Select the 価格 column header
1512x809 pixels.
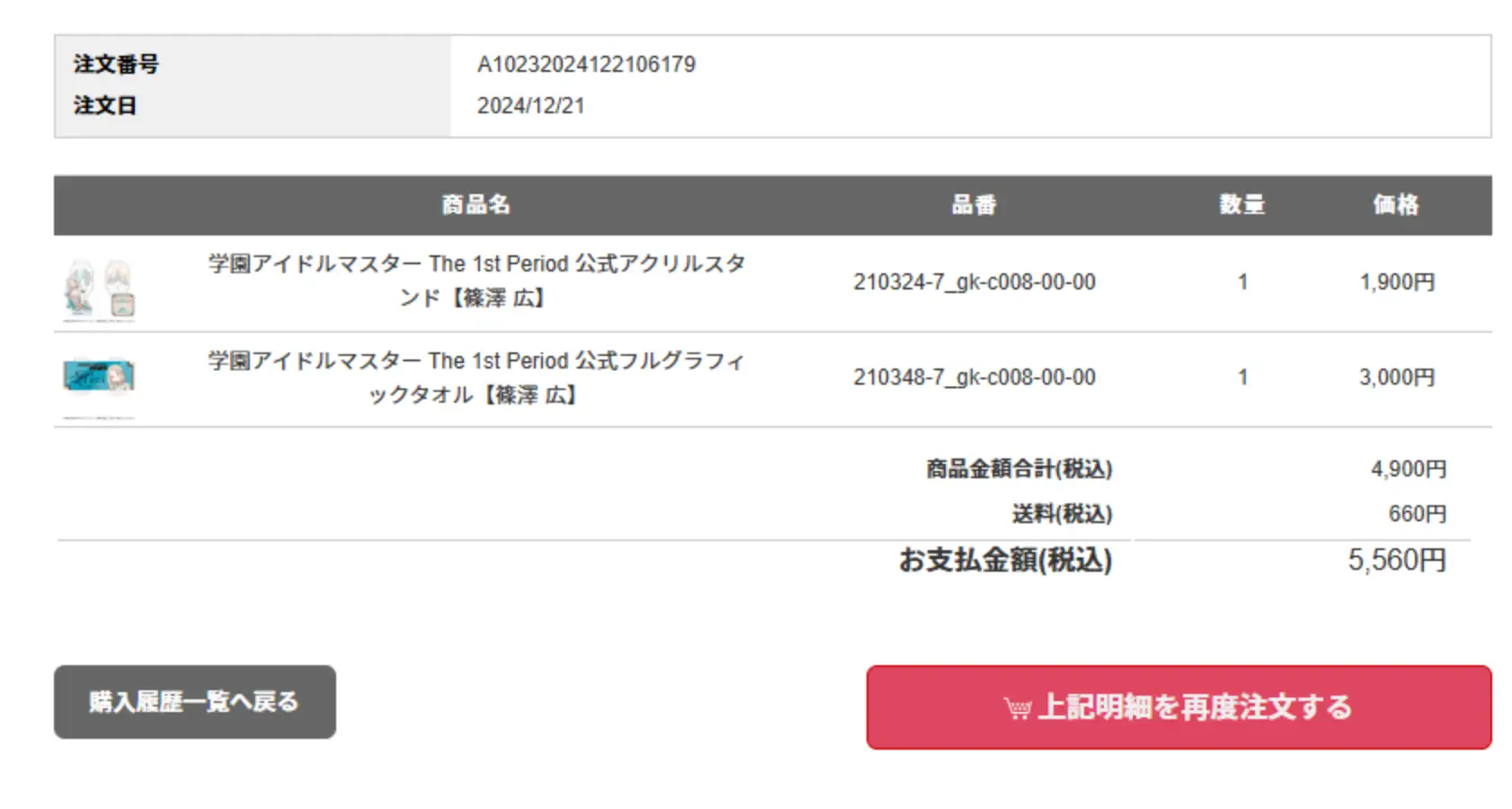pos(1395,205)
